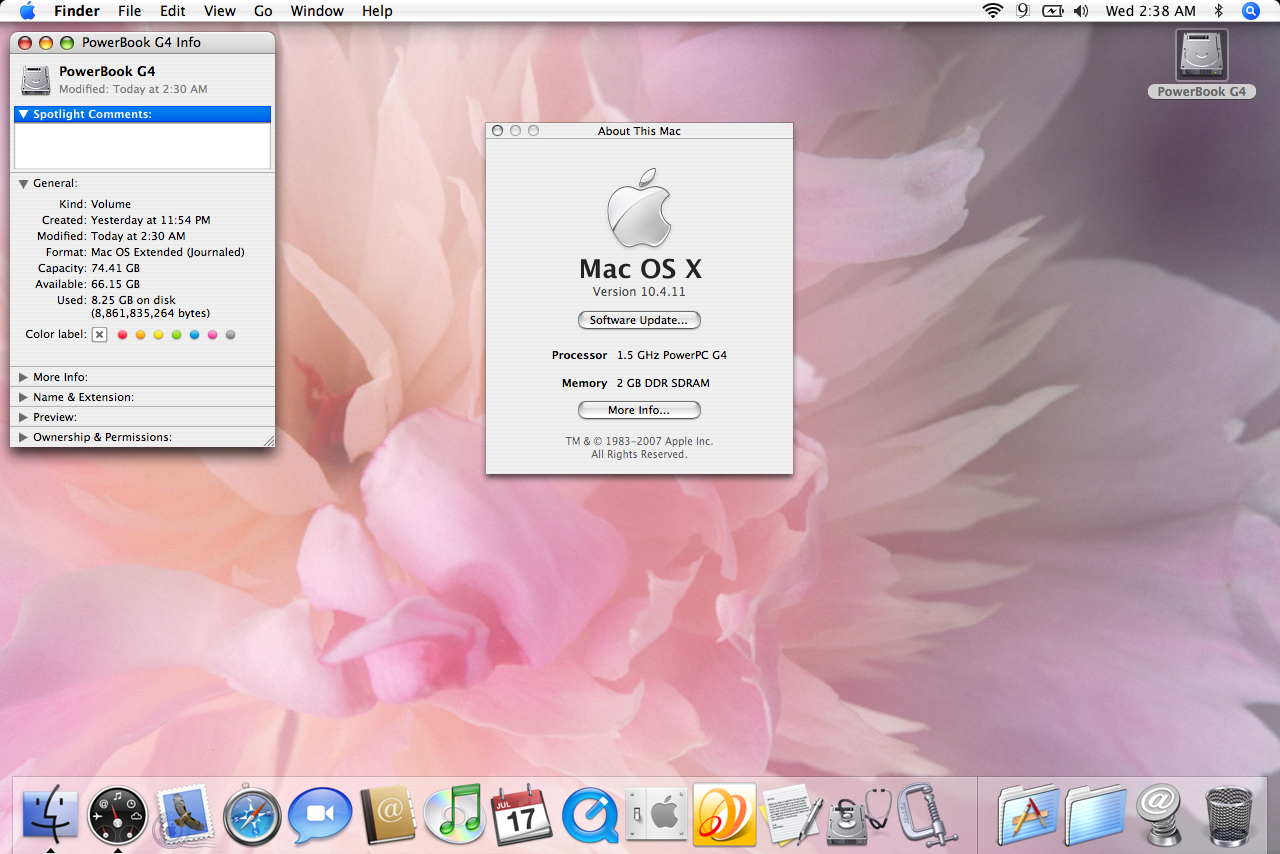1280x854 pixels.
Task: Open Address Book in the Dock
Action: (x=387, y=815)
